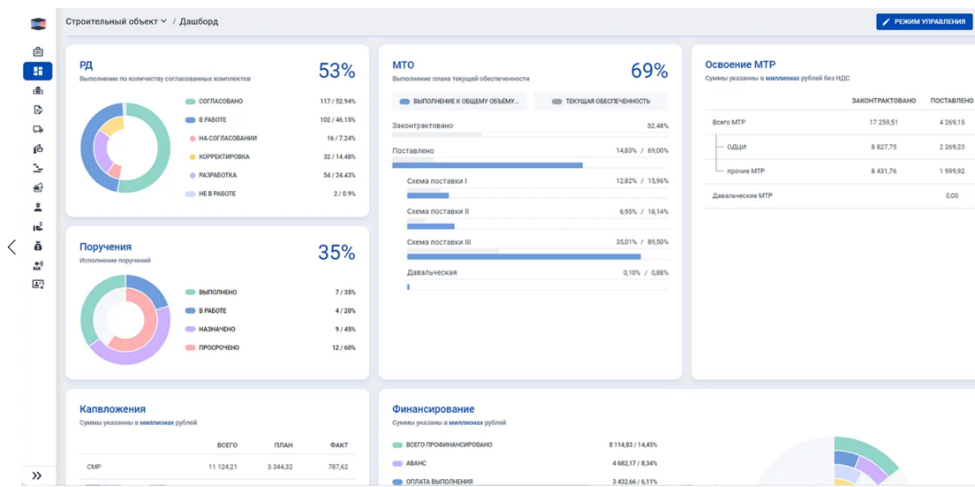Open the 'Строительный объект' dropdown
This screenshot has width=975, height=487.
coord(116,21)
